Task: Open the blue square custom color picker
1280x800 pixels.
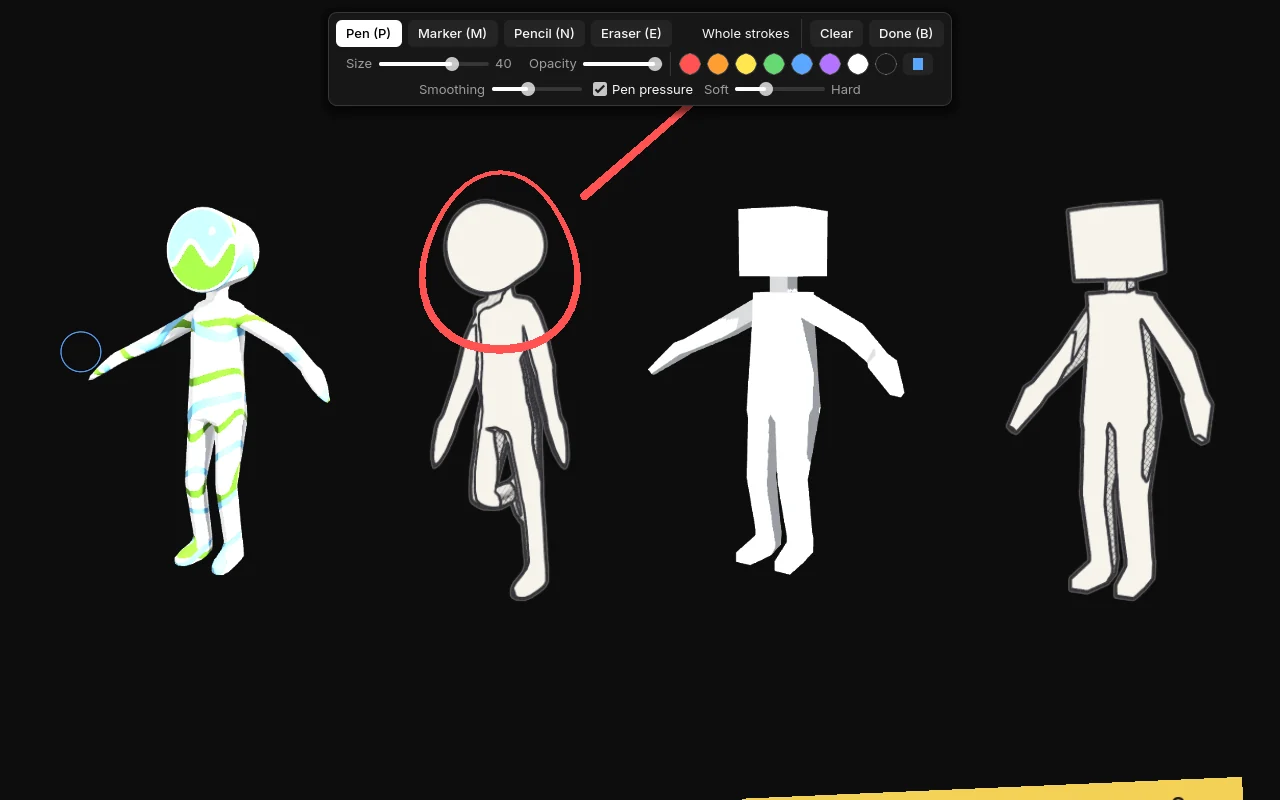Action: tap(918, 64)
